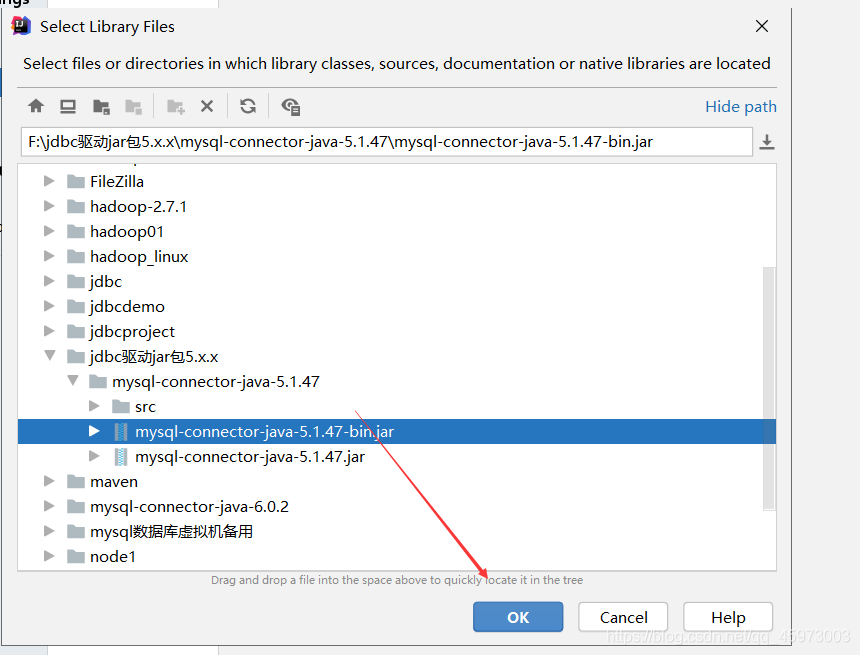Screen dimensions: 860x655
Task: Select the mysql-connector-java-5.1.47 folder row
Action: [216, 382]
